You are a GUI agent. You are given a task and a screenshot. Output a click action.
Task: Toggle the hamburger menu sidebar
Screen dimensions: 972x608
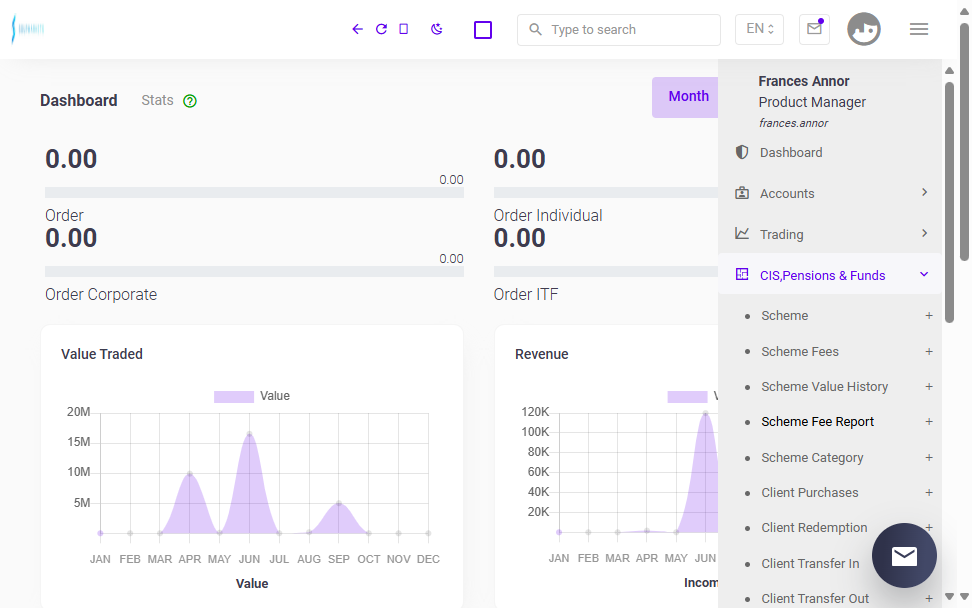(919, 29)
